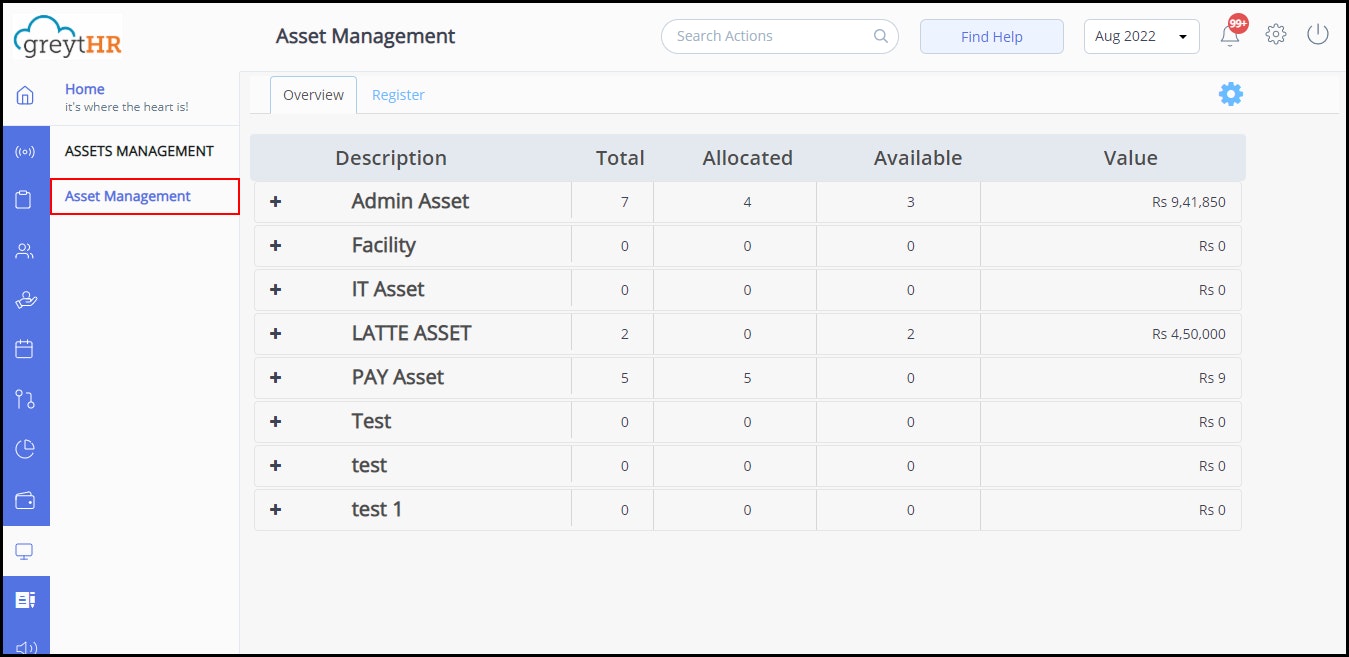Click the power logout icon
1349x657 pixels.
[1317, 33]
